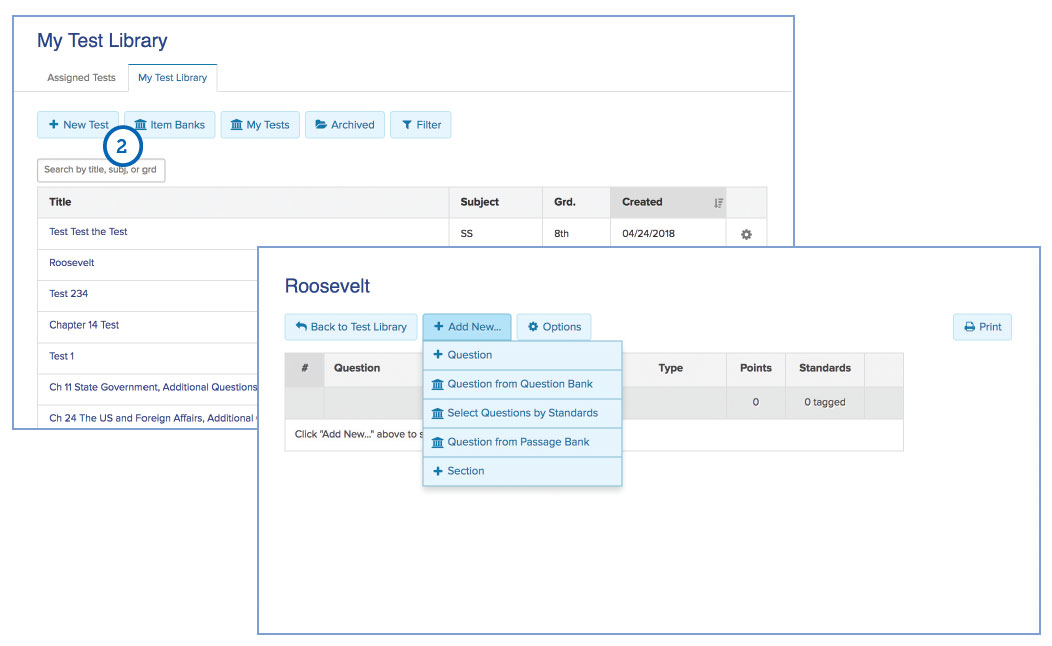Choose Question from Passage Bank
The image size is (1052, 646).
tap(523, 441)
